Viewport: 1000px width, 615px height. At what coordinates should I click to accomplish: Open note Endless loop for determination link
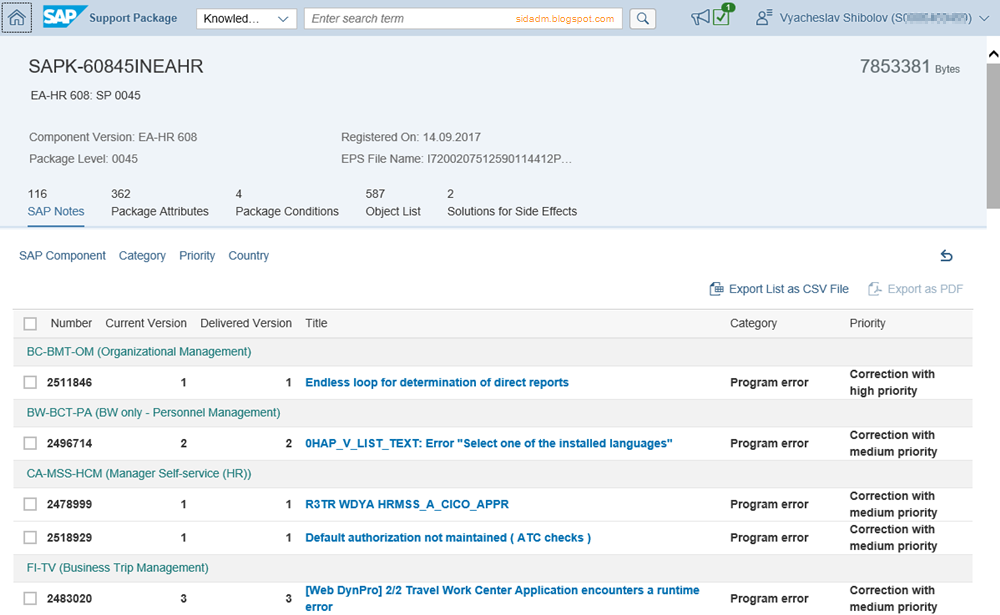(x=437, y=382)
